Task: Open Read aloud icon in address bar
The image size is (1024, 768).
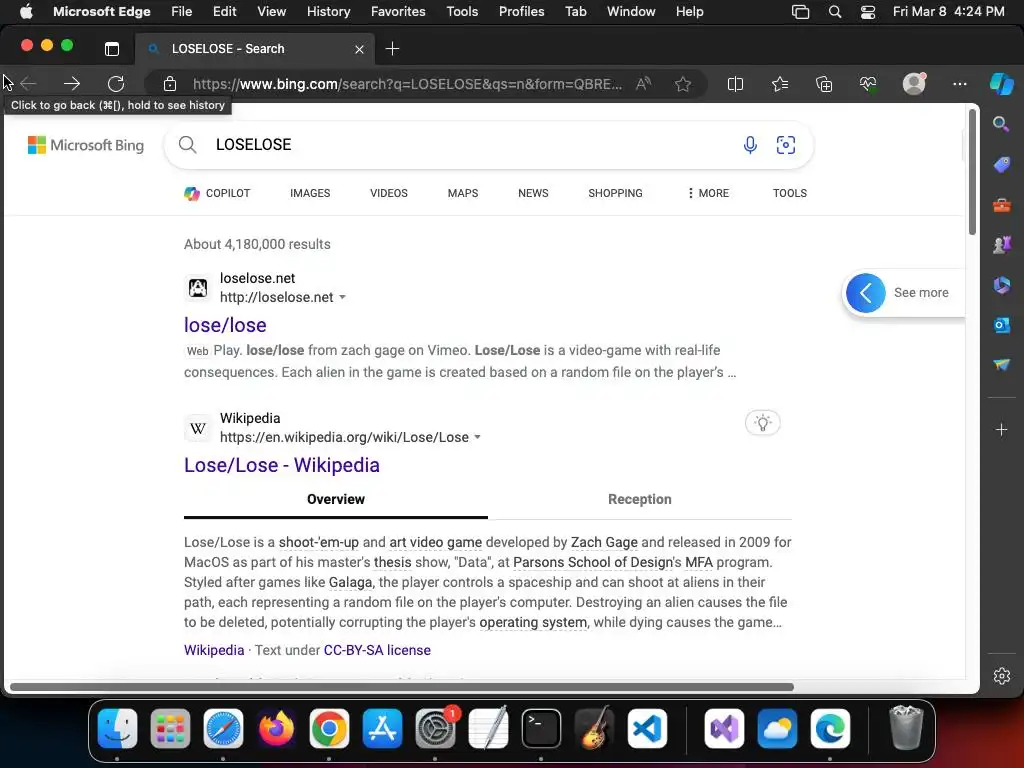Action: click(x=643, y=84)
